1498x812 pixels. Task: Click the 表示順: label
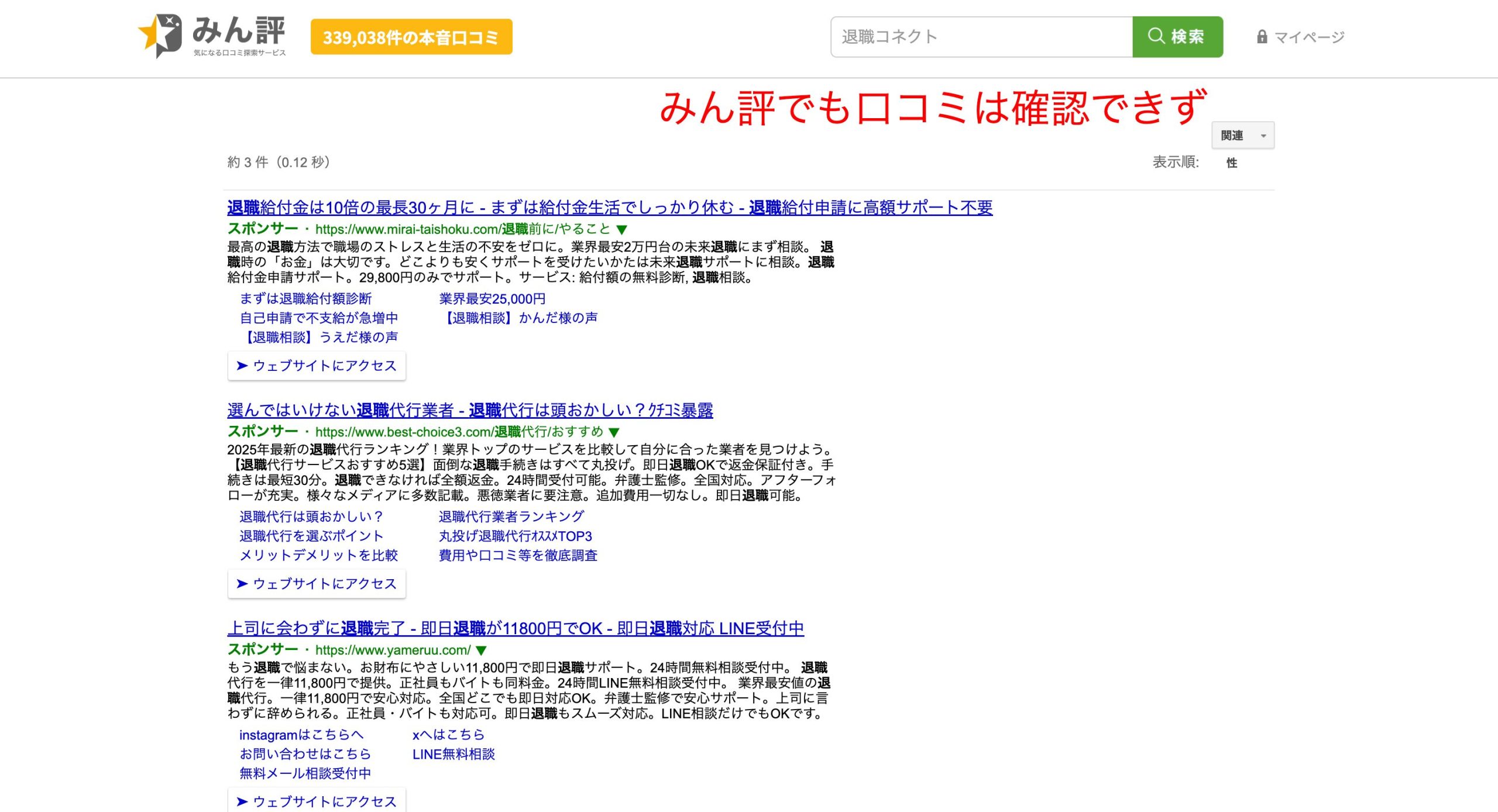pos(1176,162)
